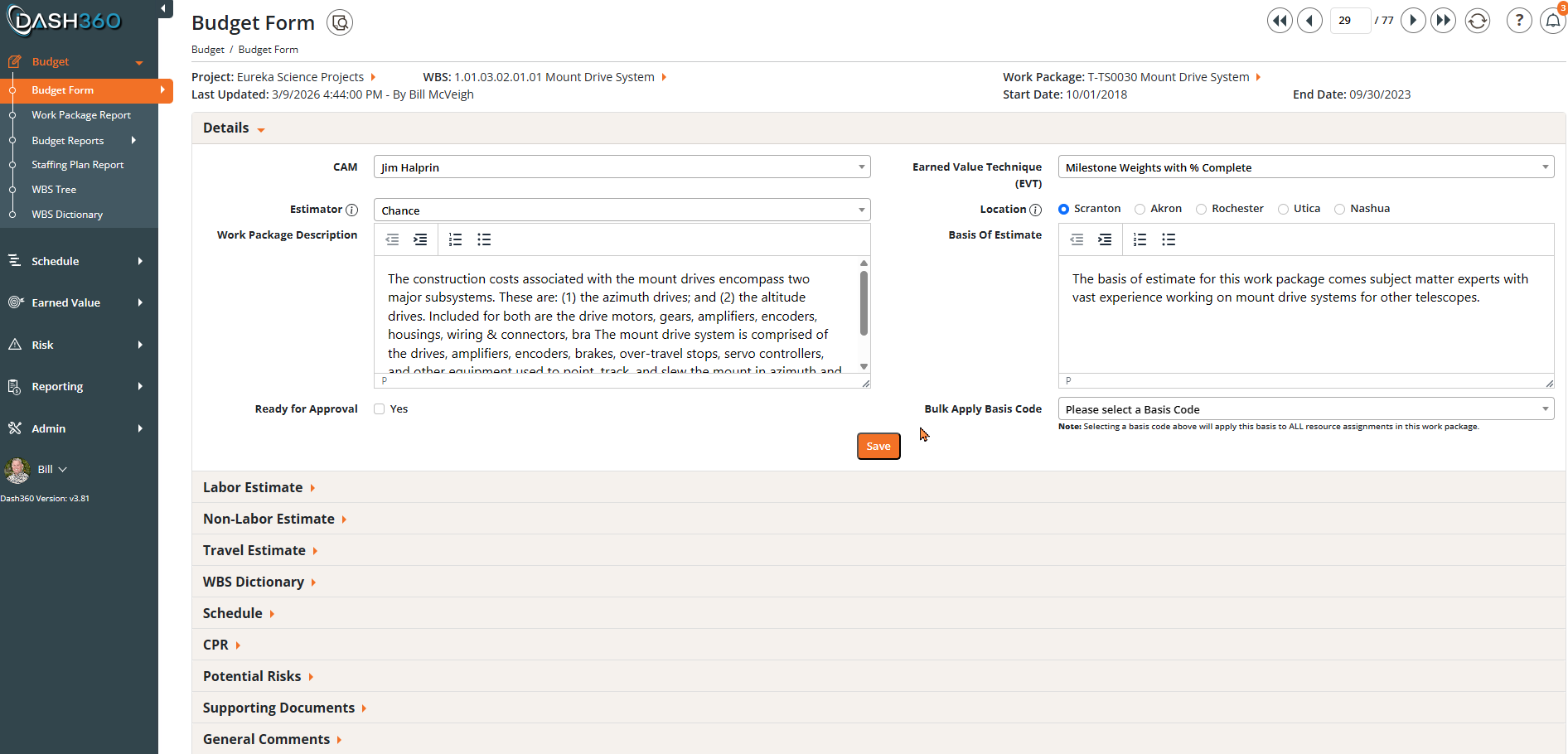1568x754 pixels.
Task: Increase indent in Work Package Description
Action: click(421, 239)
